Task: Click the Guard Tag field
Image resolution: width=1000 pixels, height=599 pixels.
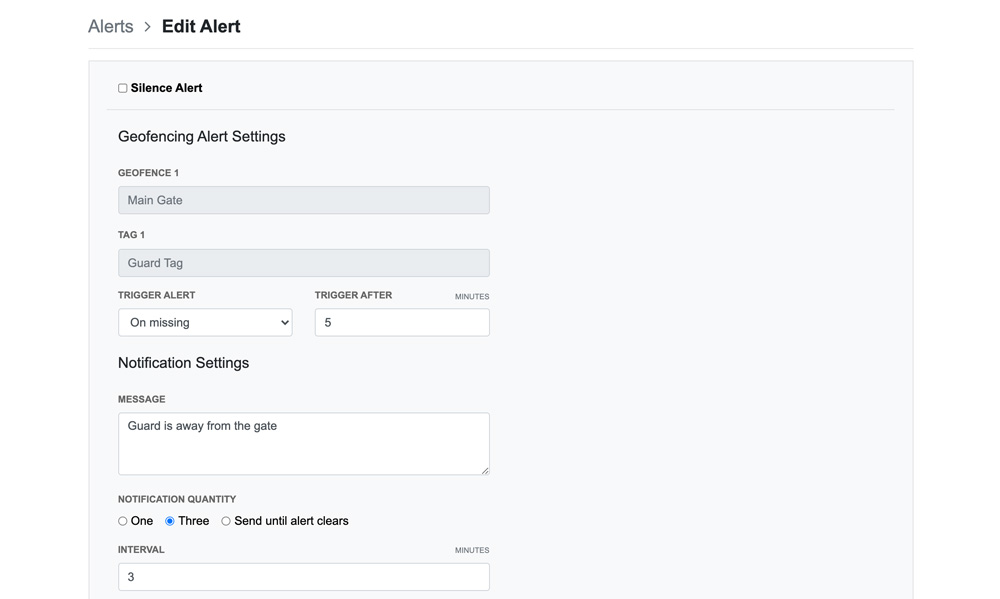Action: click(x=303, y=262)
